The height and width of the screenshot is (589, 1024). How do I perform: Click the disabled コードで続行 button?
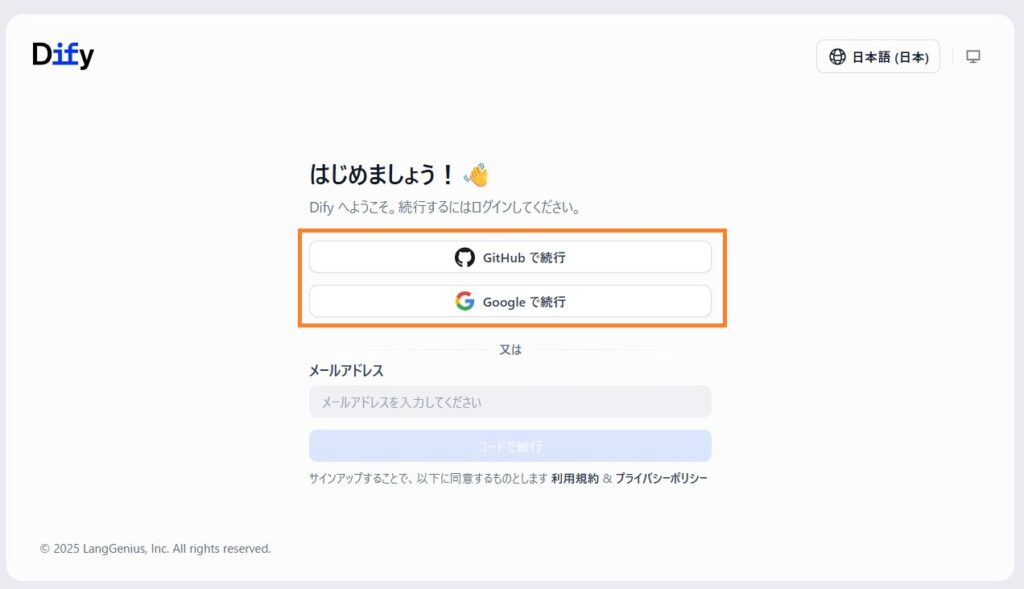(x=510, y=445)
